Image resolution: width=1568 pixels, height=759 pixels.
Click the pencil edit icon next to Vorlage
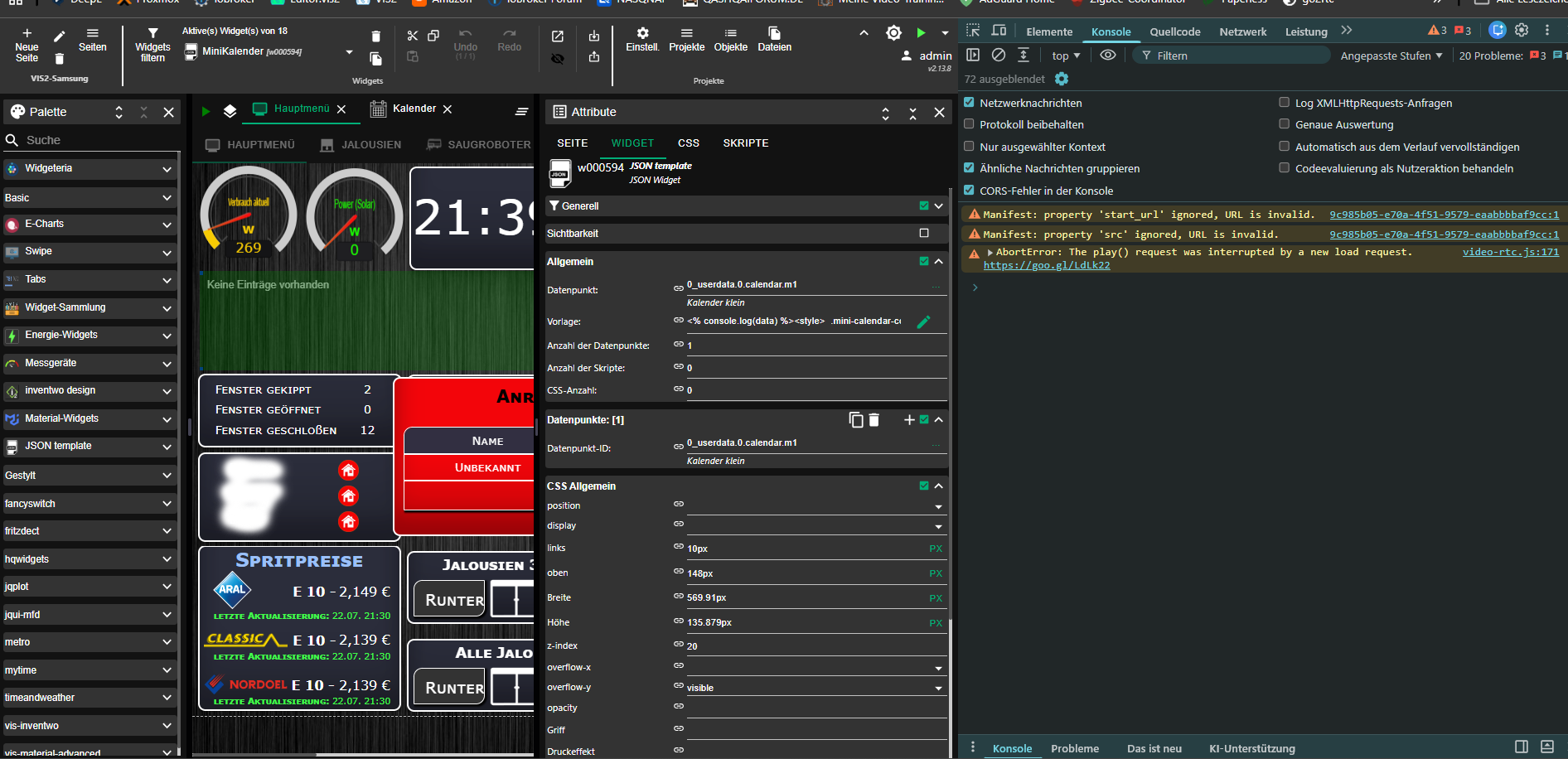pos(924,321)
